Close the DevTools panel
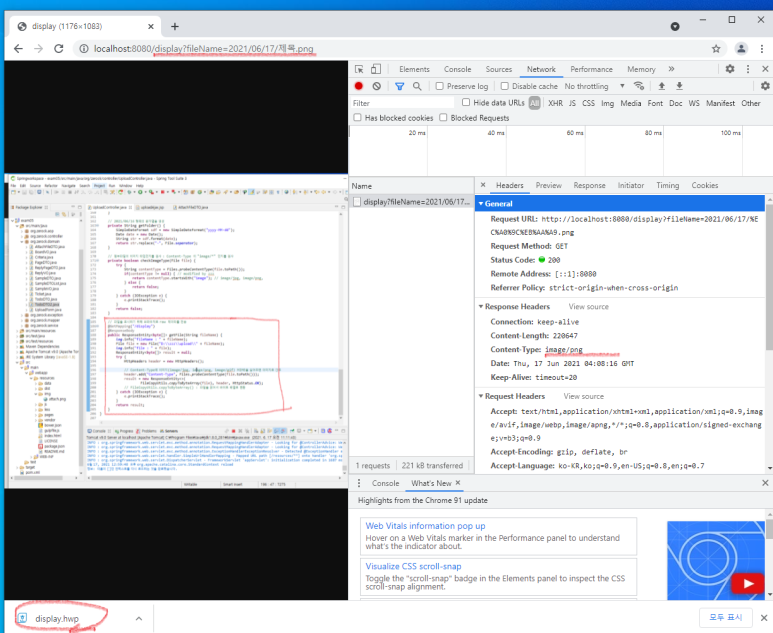The image size is (773, 633). pyautogui.click(x=765, y=69)
